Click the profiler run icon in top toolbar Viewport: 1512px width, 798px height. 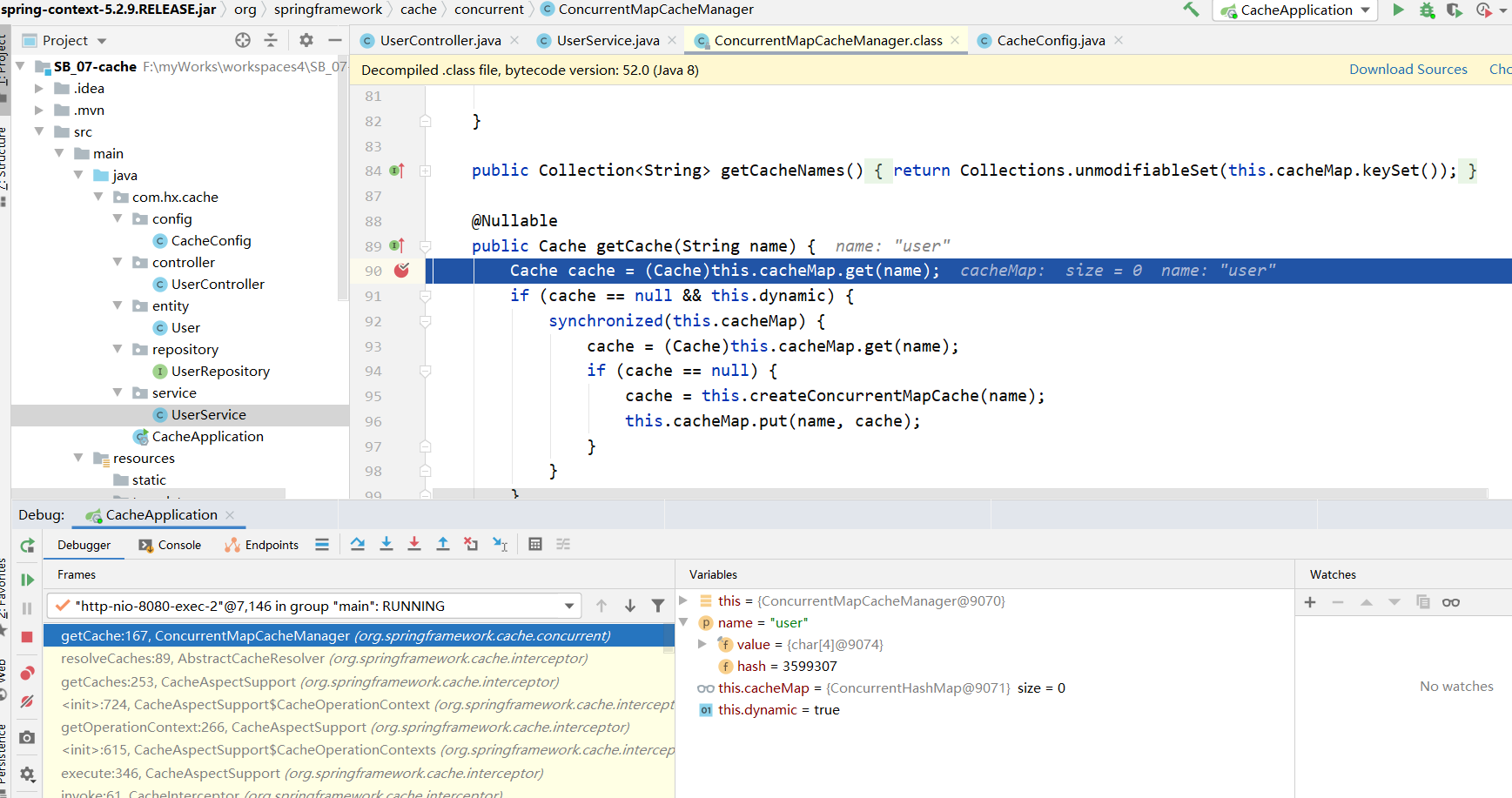click(1484, 10)
